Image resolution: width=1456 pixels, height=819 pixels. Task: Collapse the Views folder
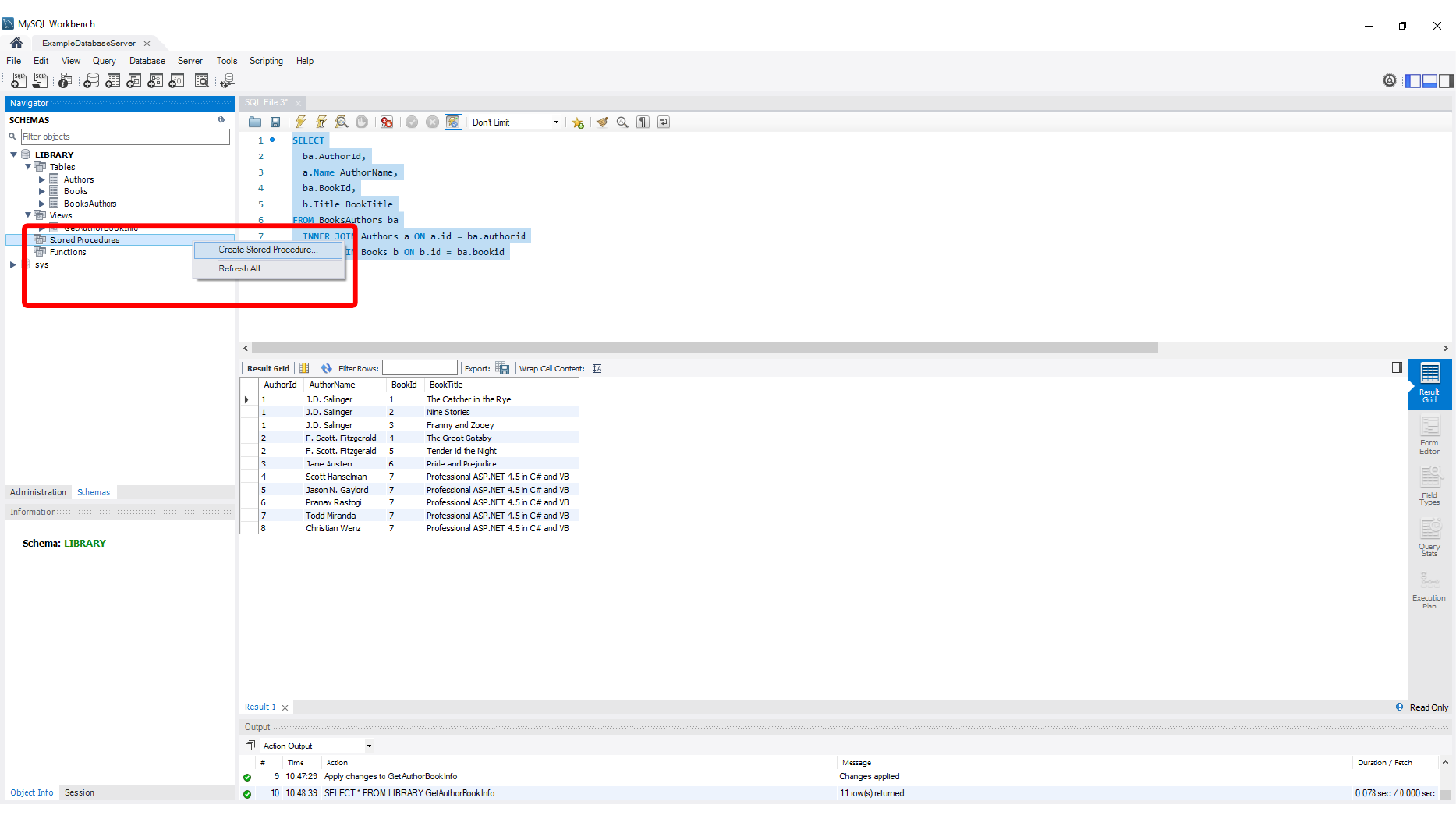[x=28, y=215]
